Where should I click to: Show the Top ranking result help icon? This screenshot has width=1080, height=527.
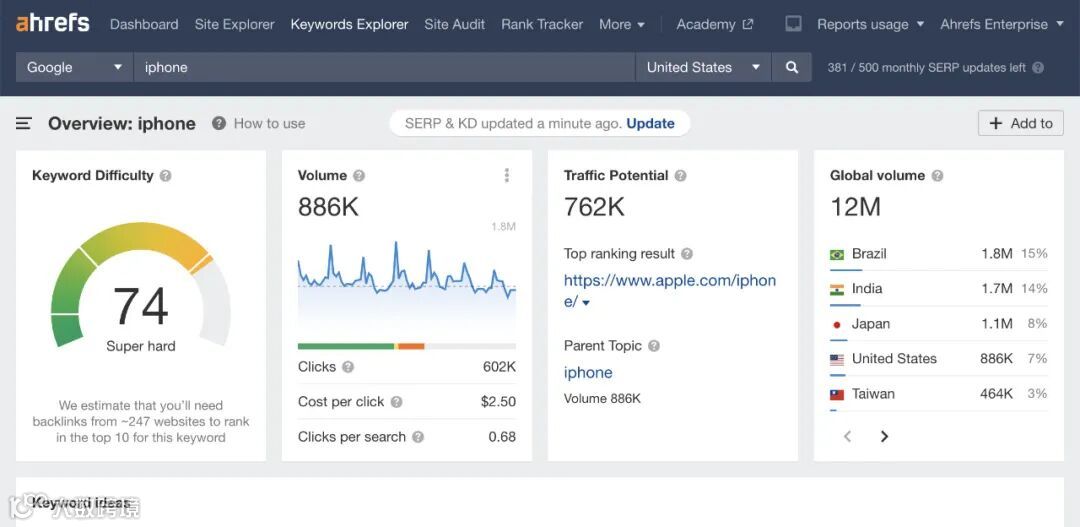click(x=687, y=254)
